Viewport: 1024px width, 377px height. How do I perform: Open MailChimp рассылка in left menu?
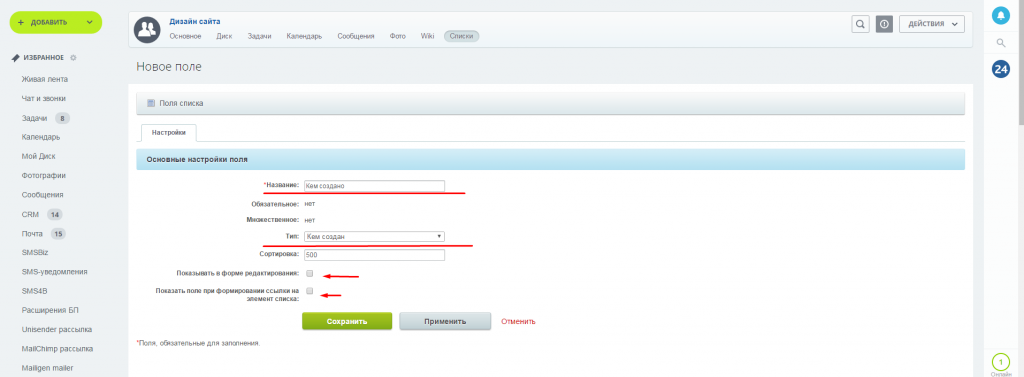pos(57,349)
